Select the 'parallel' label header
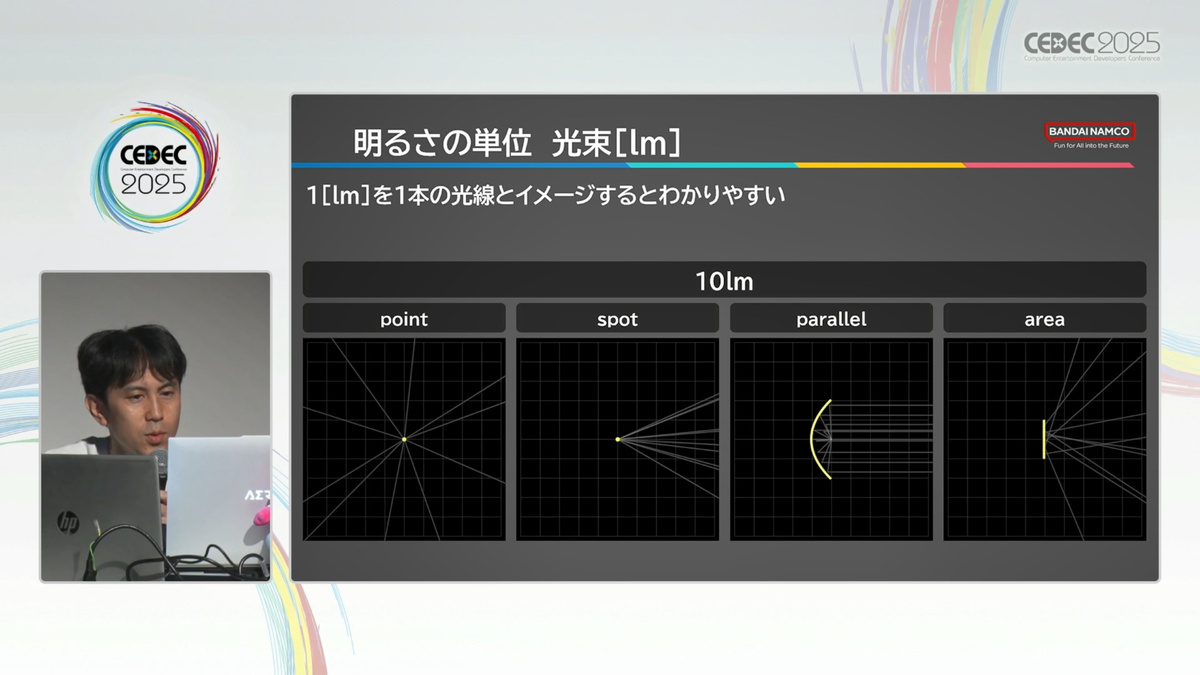The width and height of the screenshot is (1200, 675). [x=831, y=319]
